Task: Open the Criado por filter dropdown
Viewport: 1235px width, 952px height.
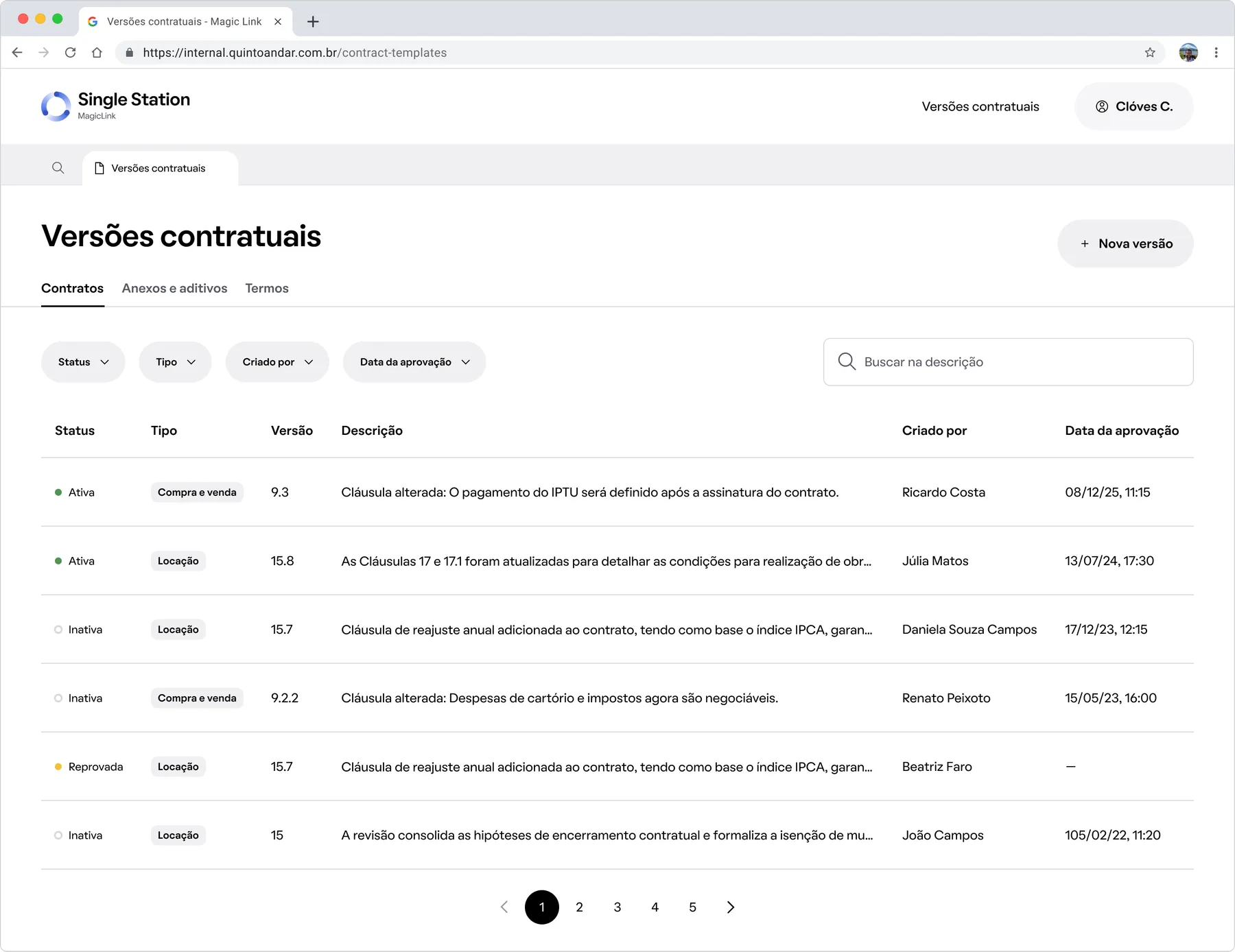Action: click(x=277, y=362)
